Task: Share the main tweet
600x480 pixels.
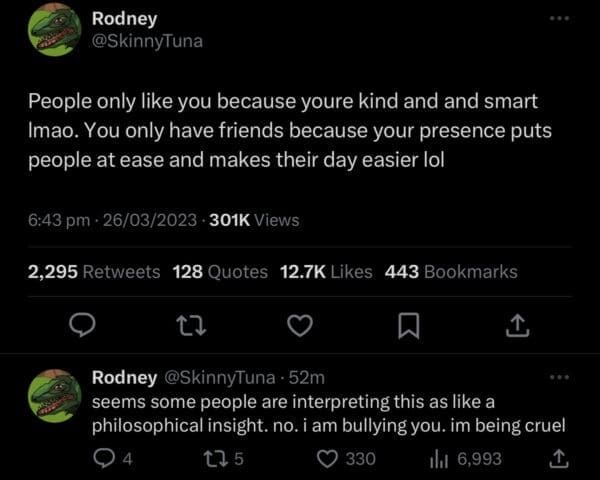Action: tap(516, 322)
